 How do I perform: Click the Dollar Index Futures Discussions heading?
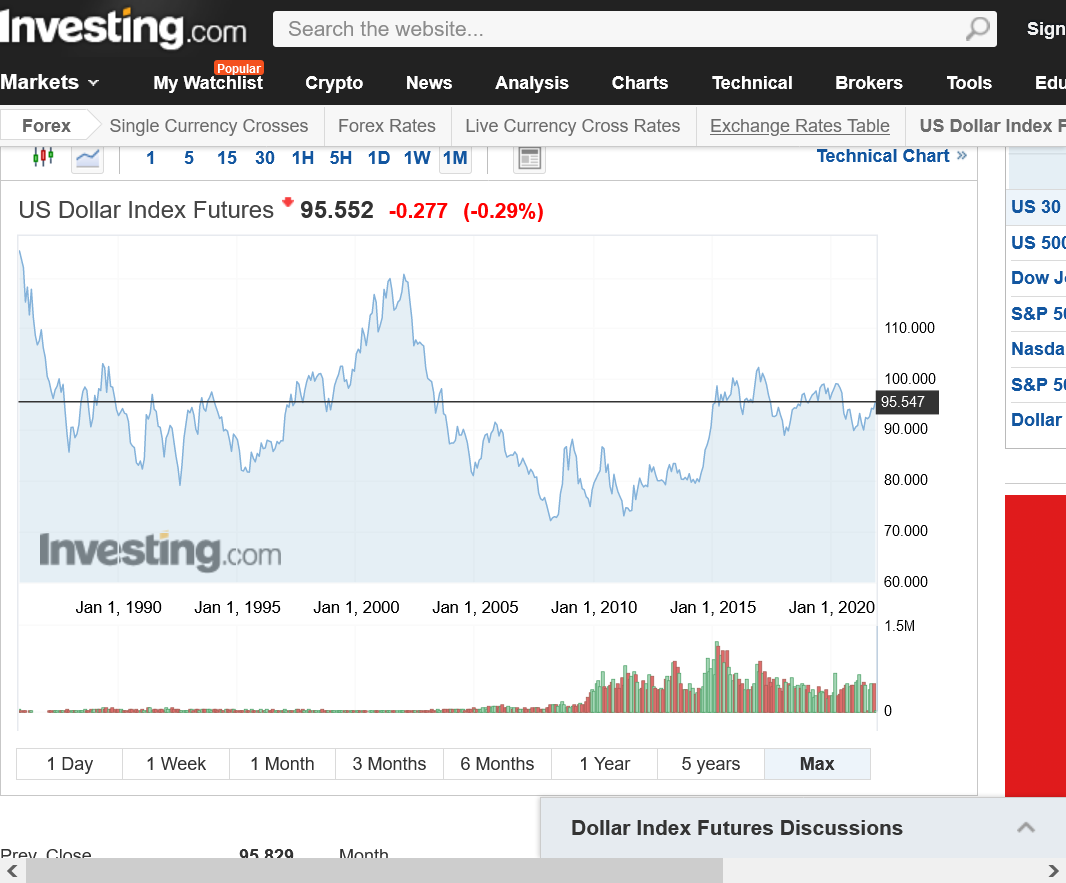737,827
